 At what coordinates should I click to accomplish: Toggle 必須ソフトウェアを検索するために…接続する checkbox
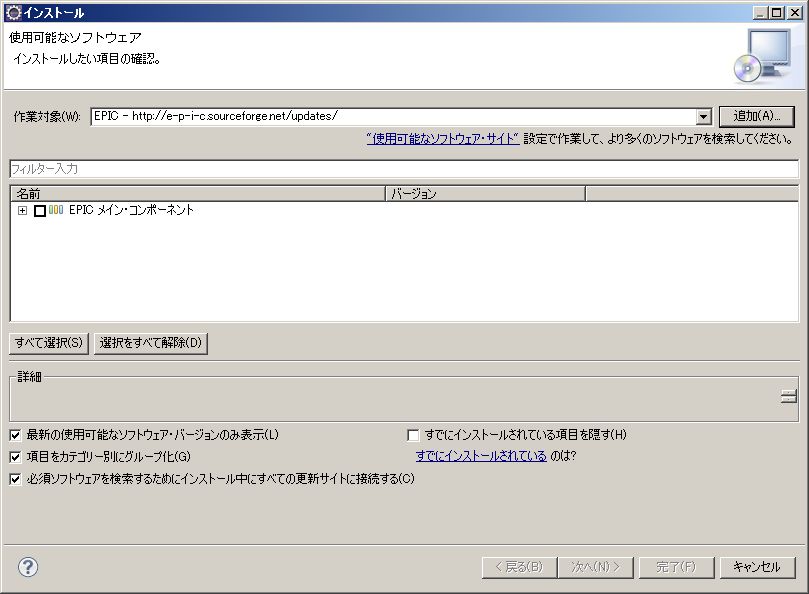15,478
